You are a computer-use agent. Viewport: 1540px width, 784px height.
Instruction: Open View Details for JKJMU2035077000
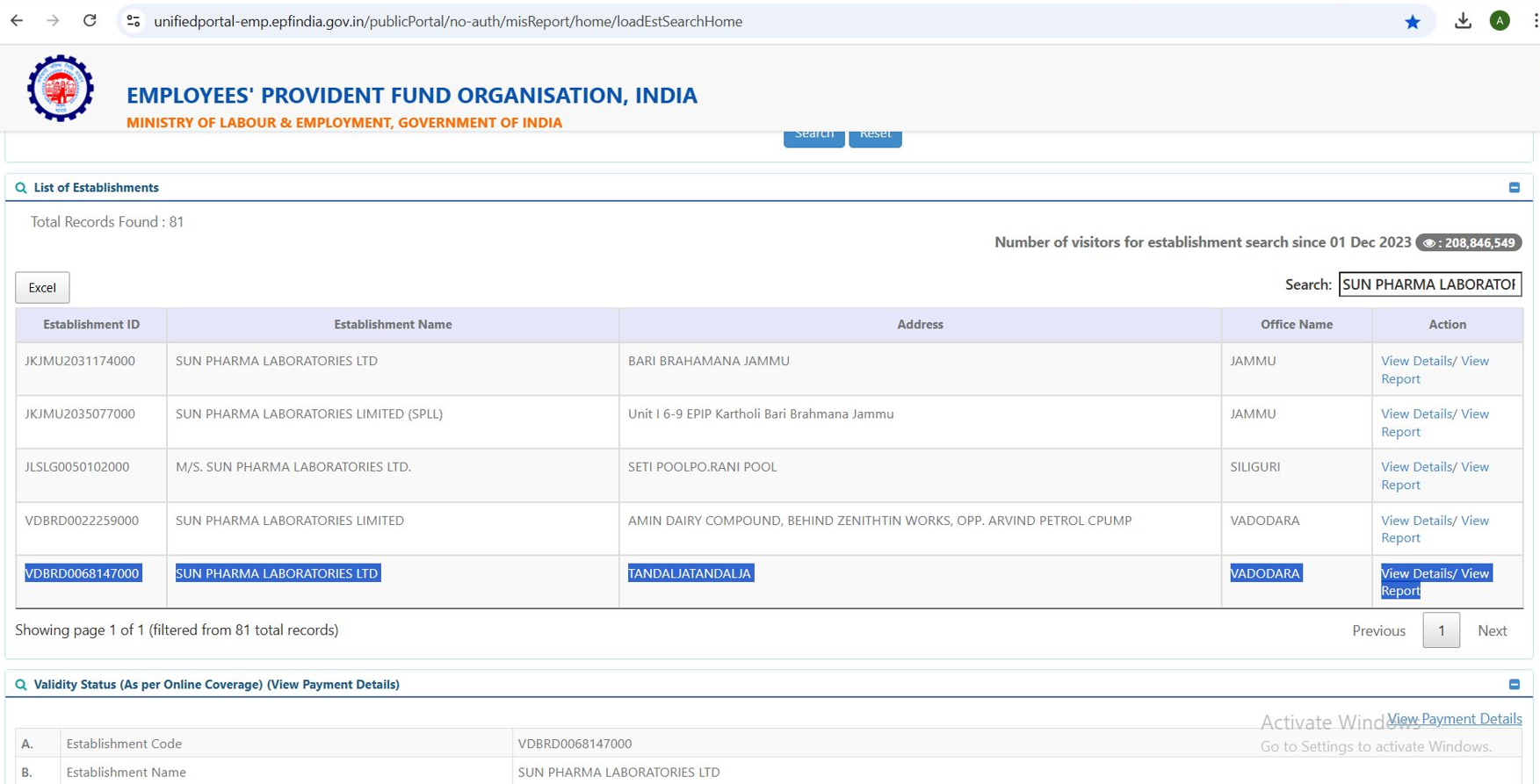point(1417,414)
